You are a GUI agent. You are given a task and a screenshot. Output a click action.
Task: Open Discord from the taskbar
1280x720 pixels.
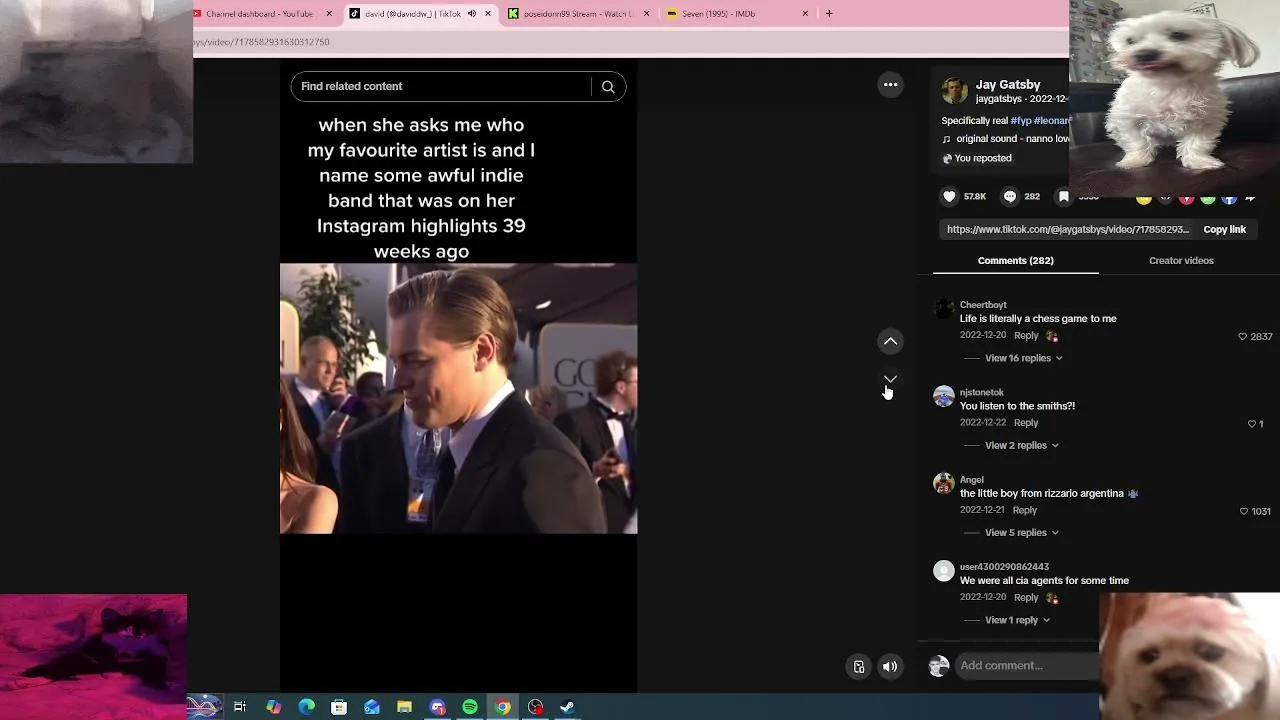pos(437,707)
